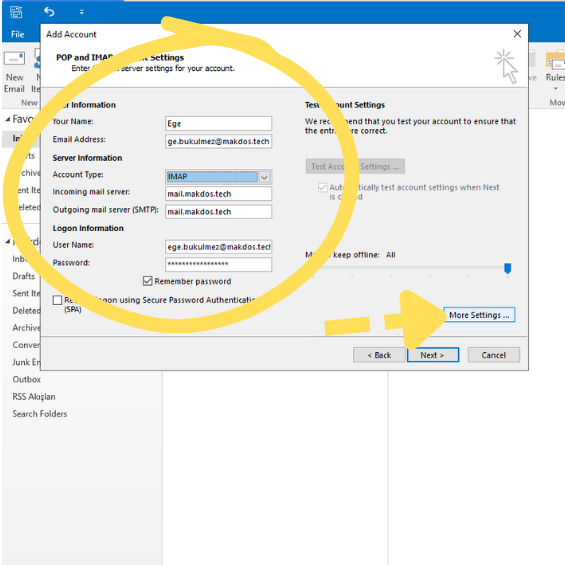Viewport: 565px width, 565px height.
Task: Click the Undo arrow in the title bar
Action: pyautogui.click(x=49, y=12)
